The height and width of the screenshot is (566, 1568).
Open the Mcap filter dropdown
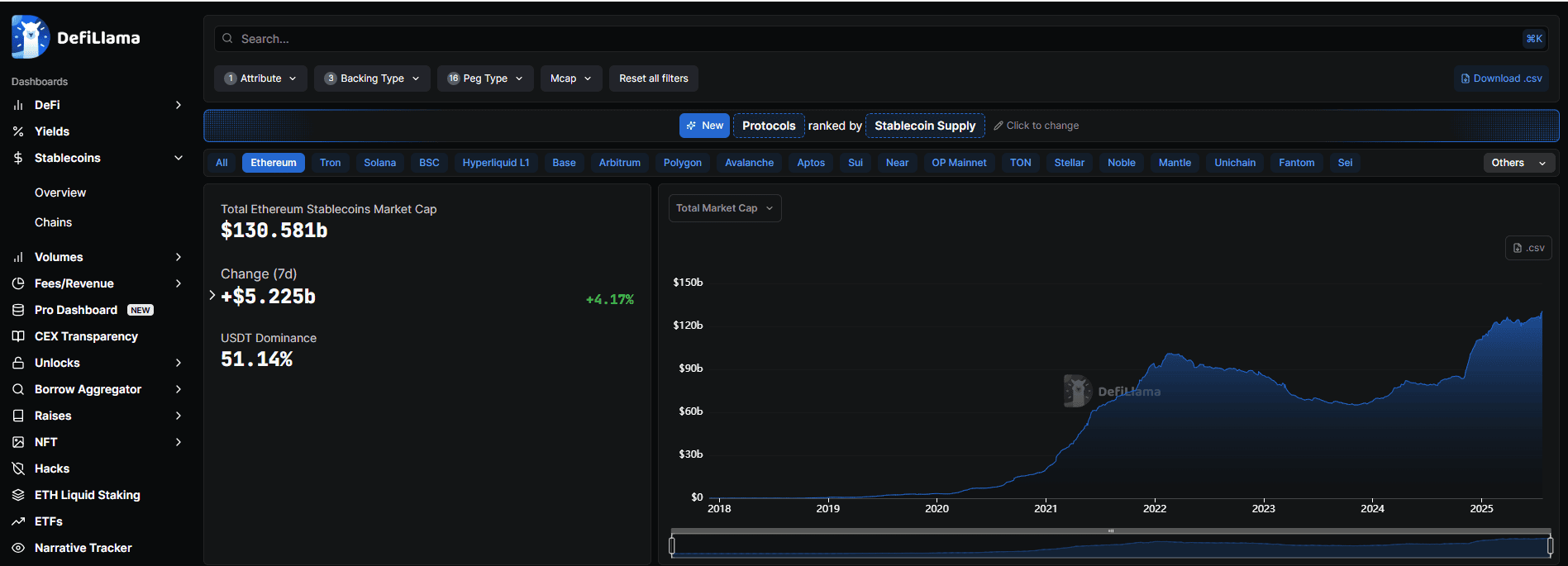click(x=571, y=78)
